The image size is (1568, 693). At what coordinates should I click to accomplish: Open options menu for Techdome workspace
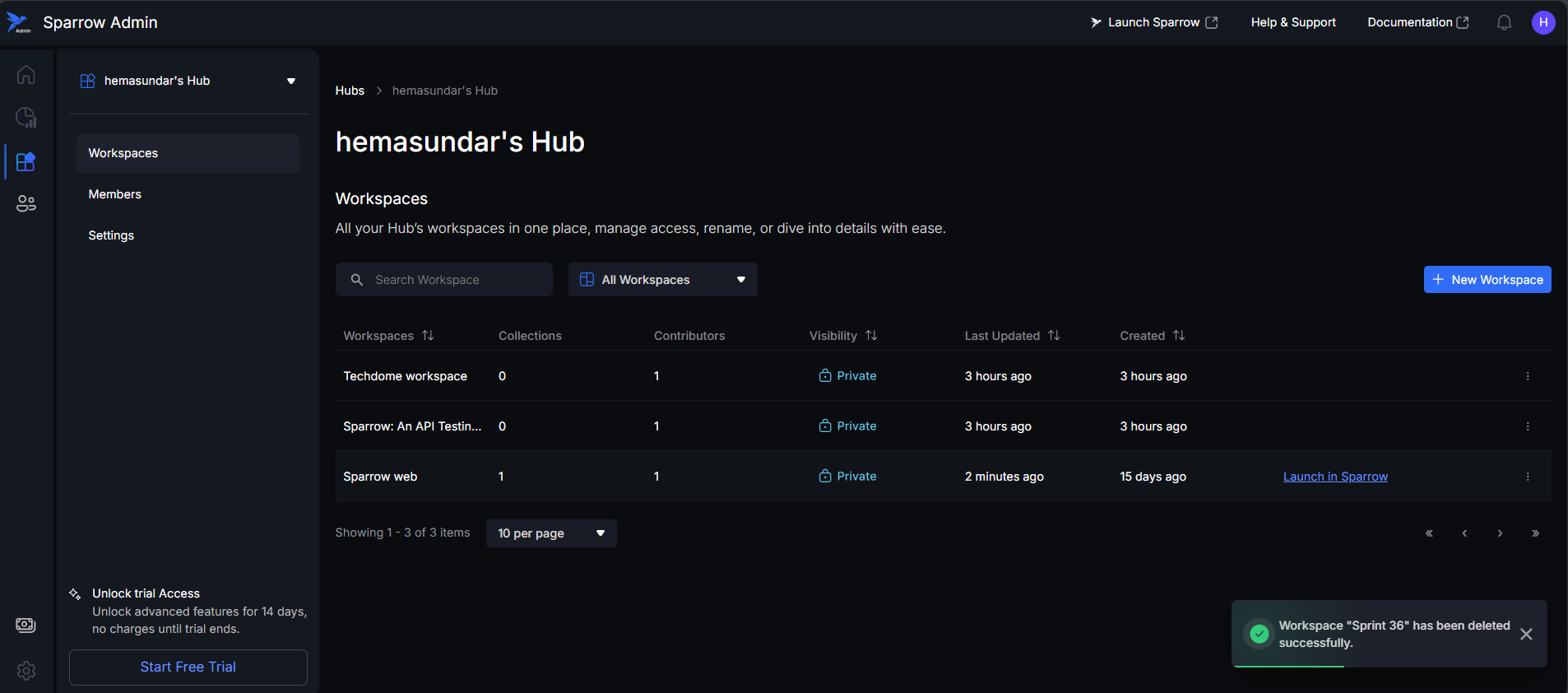click(x=1528, y=376)
